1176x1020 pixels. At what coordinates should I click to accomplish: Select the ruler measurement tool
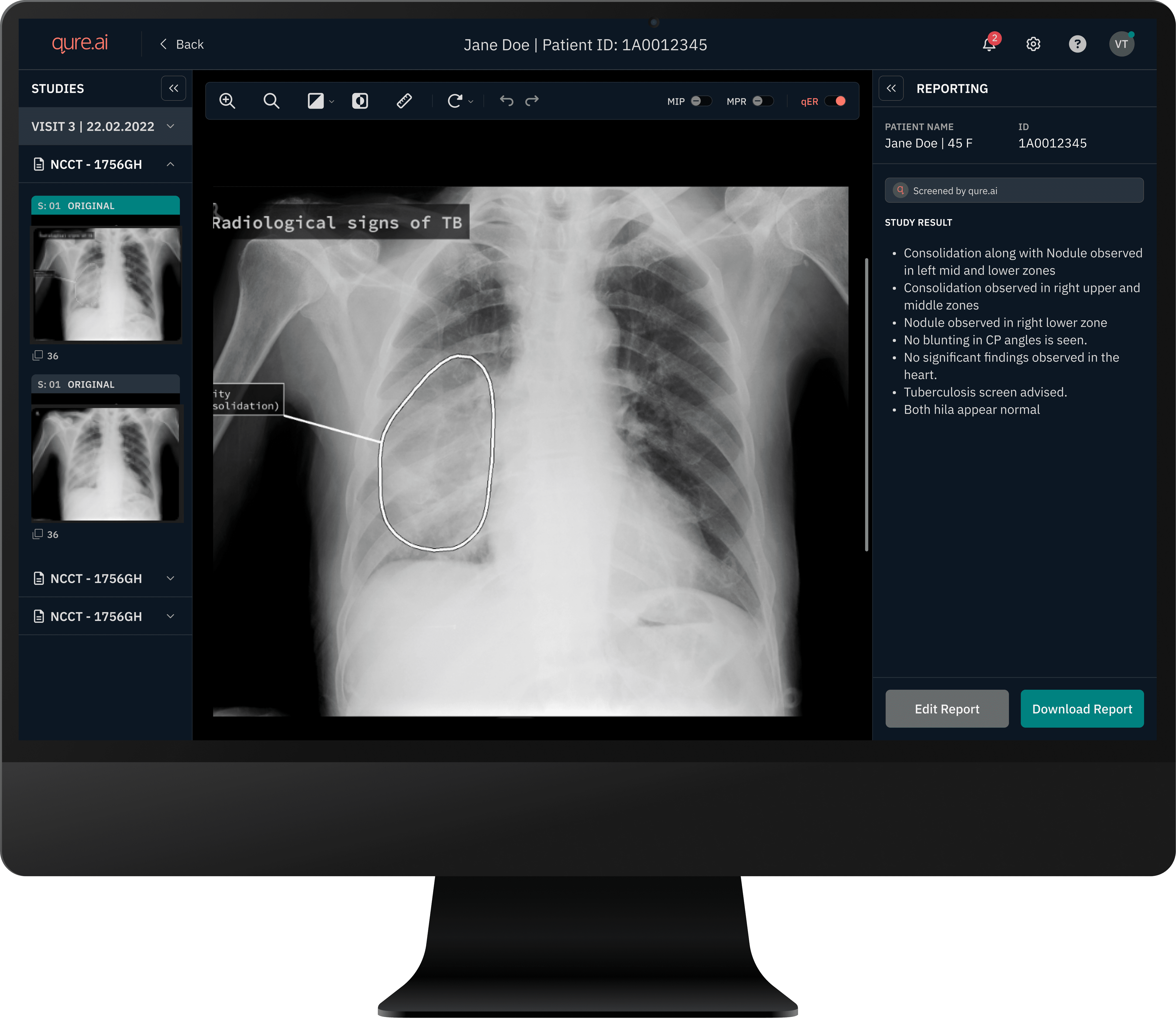click(404, 101)
